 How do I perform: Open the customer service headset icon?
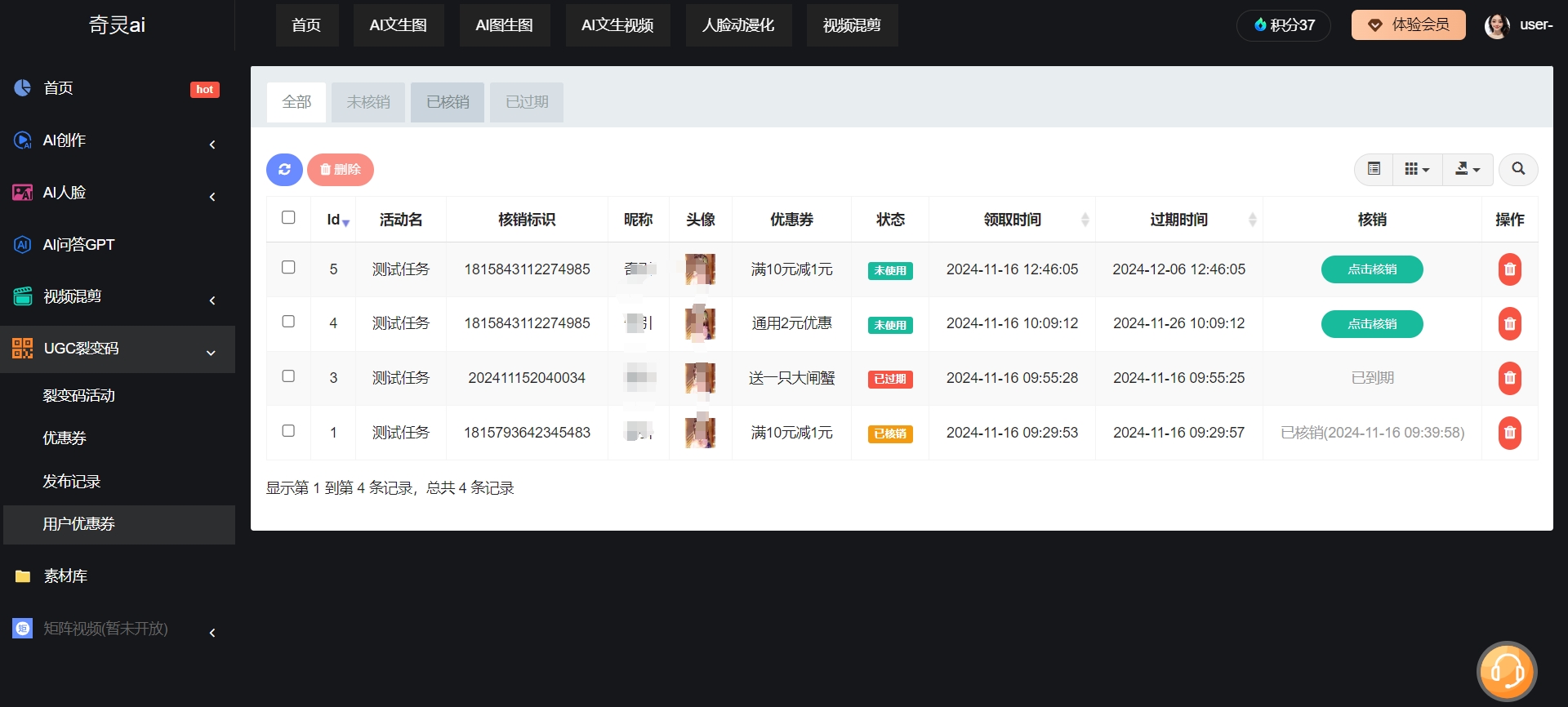click(x=1507, y=672)
